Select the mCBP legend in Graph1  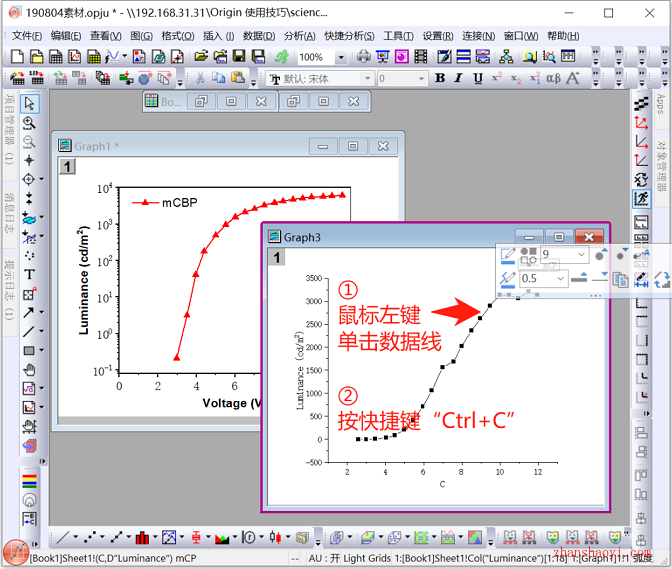[x=165, y=202]
